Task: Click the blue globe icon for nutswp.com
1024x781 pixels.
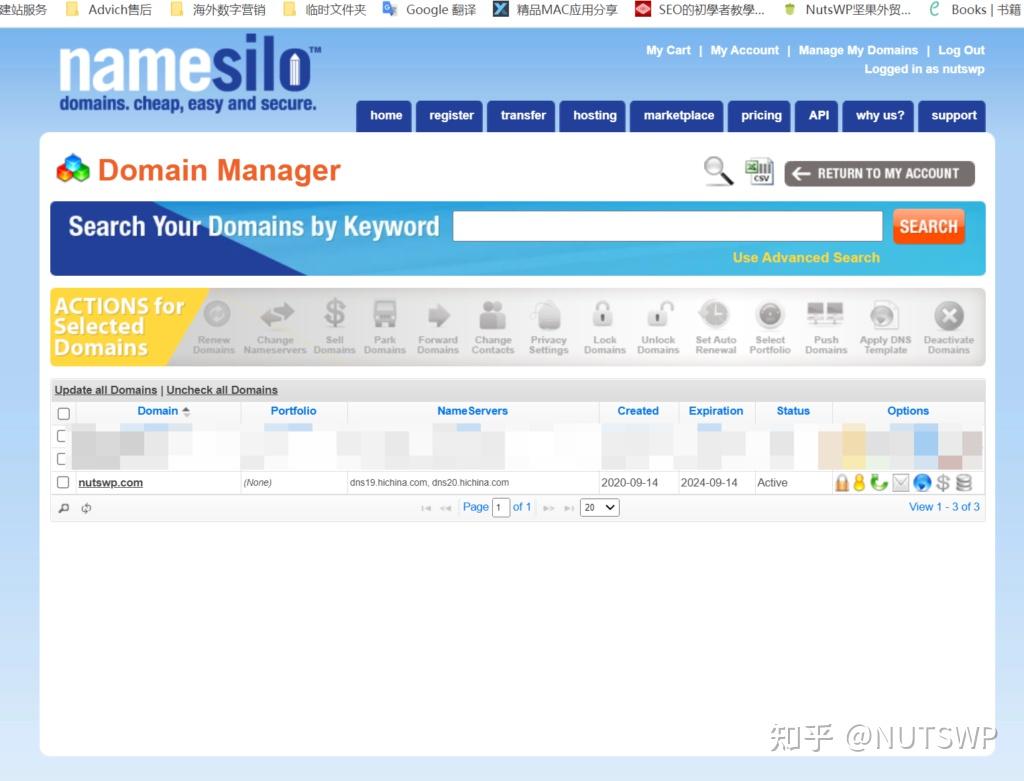Action: (x=921, y=483)
